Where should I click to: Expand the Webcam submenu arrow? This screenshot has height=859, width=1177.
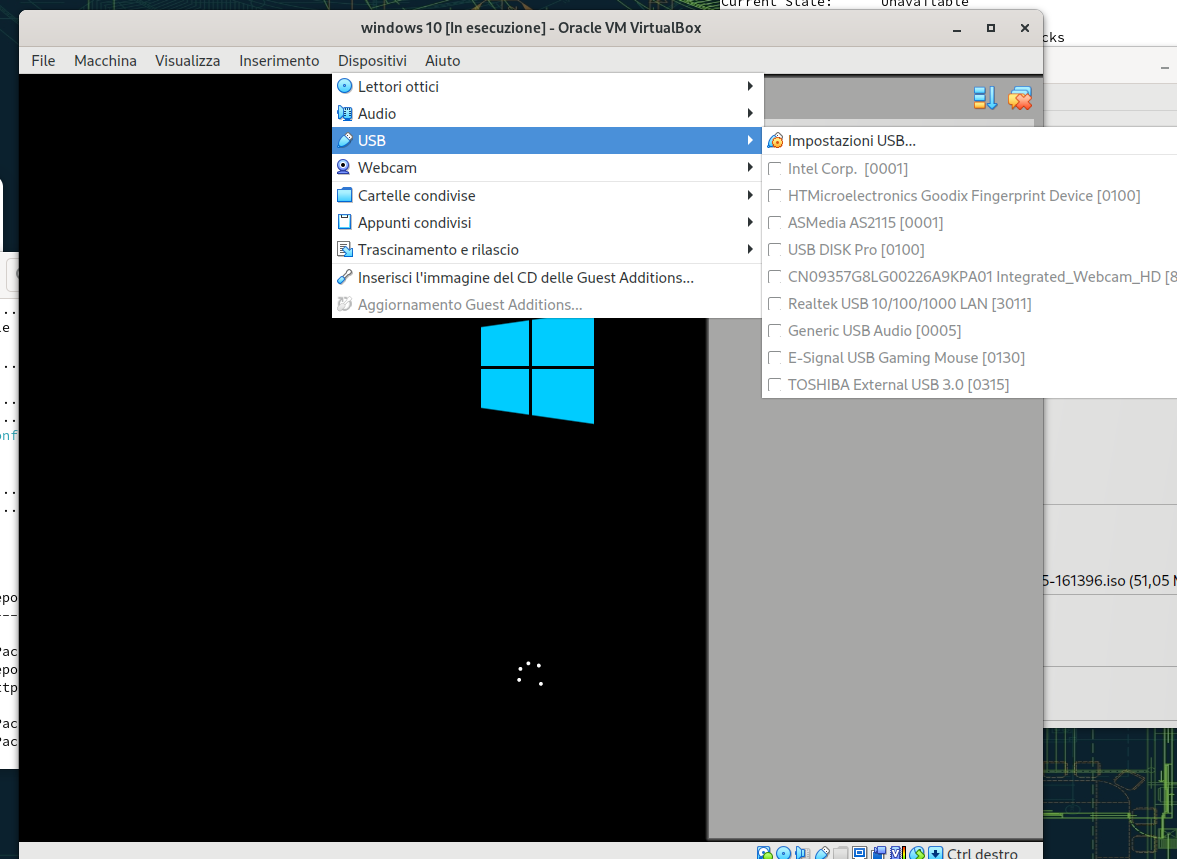[750, 167]
